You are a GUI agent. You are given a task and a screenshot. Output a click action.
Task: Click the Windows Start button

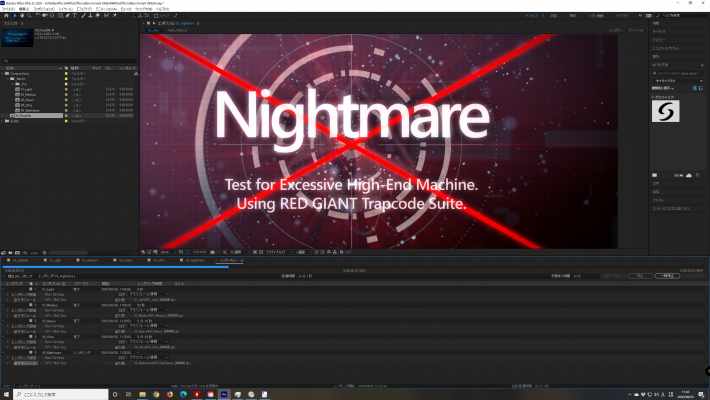click(x=7, y=394)
